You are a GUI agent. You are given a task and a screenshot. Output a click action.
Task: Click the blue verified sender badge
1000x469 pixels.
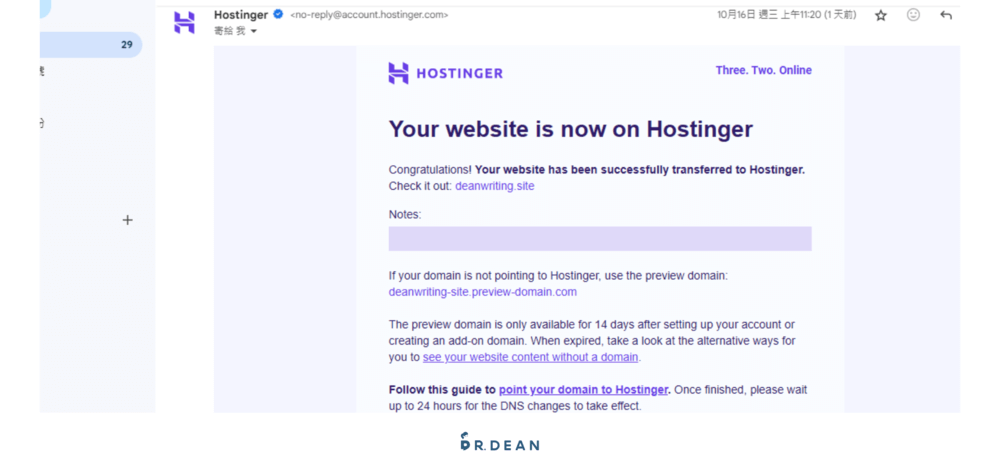279,15
